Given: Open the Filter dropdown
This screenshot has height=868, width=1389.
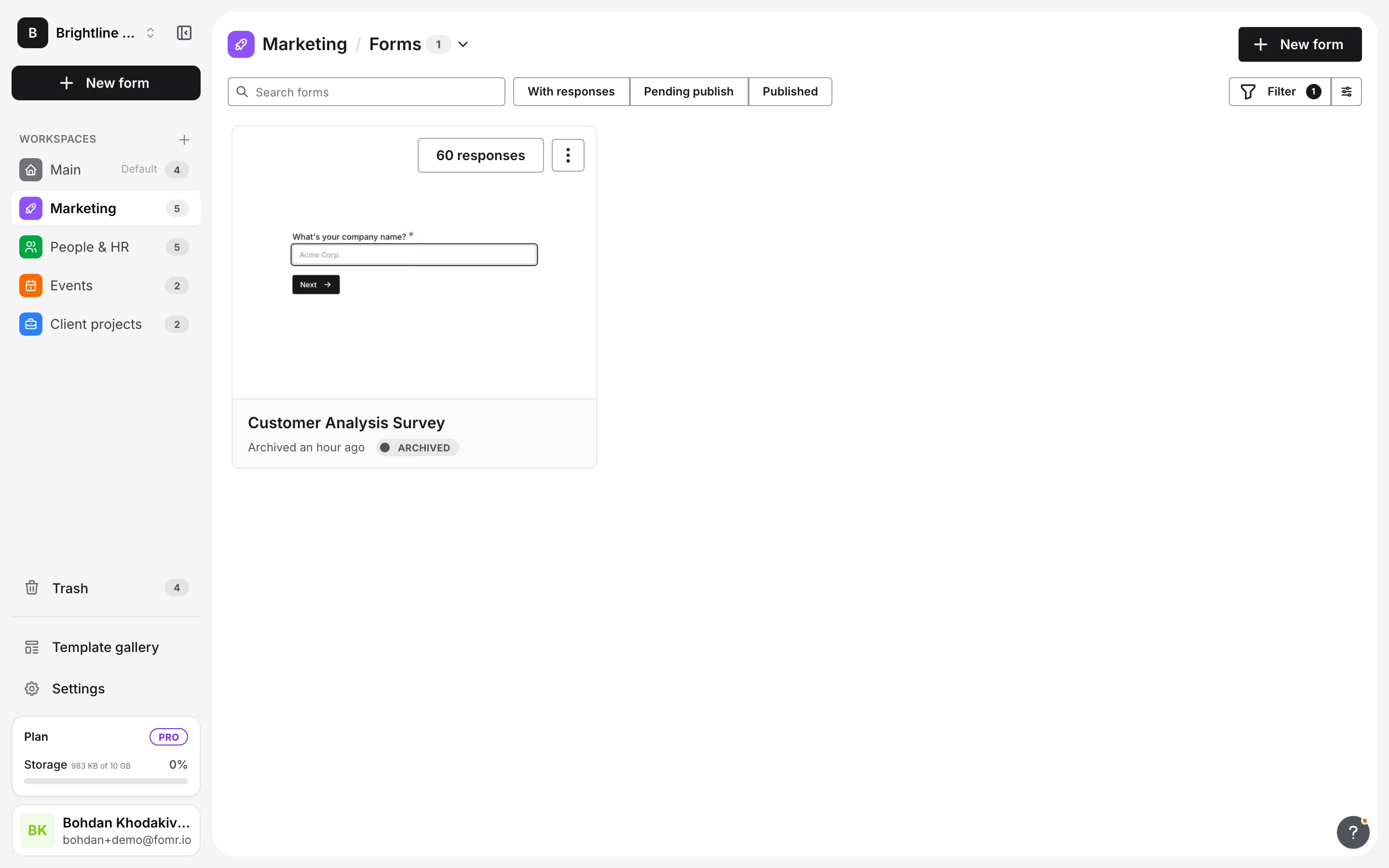Looking at the screenshot, I should coord(1280,91).
